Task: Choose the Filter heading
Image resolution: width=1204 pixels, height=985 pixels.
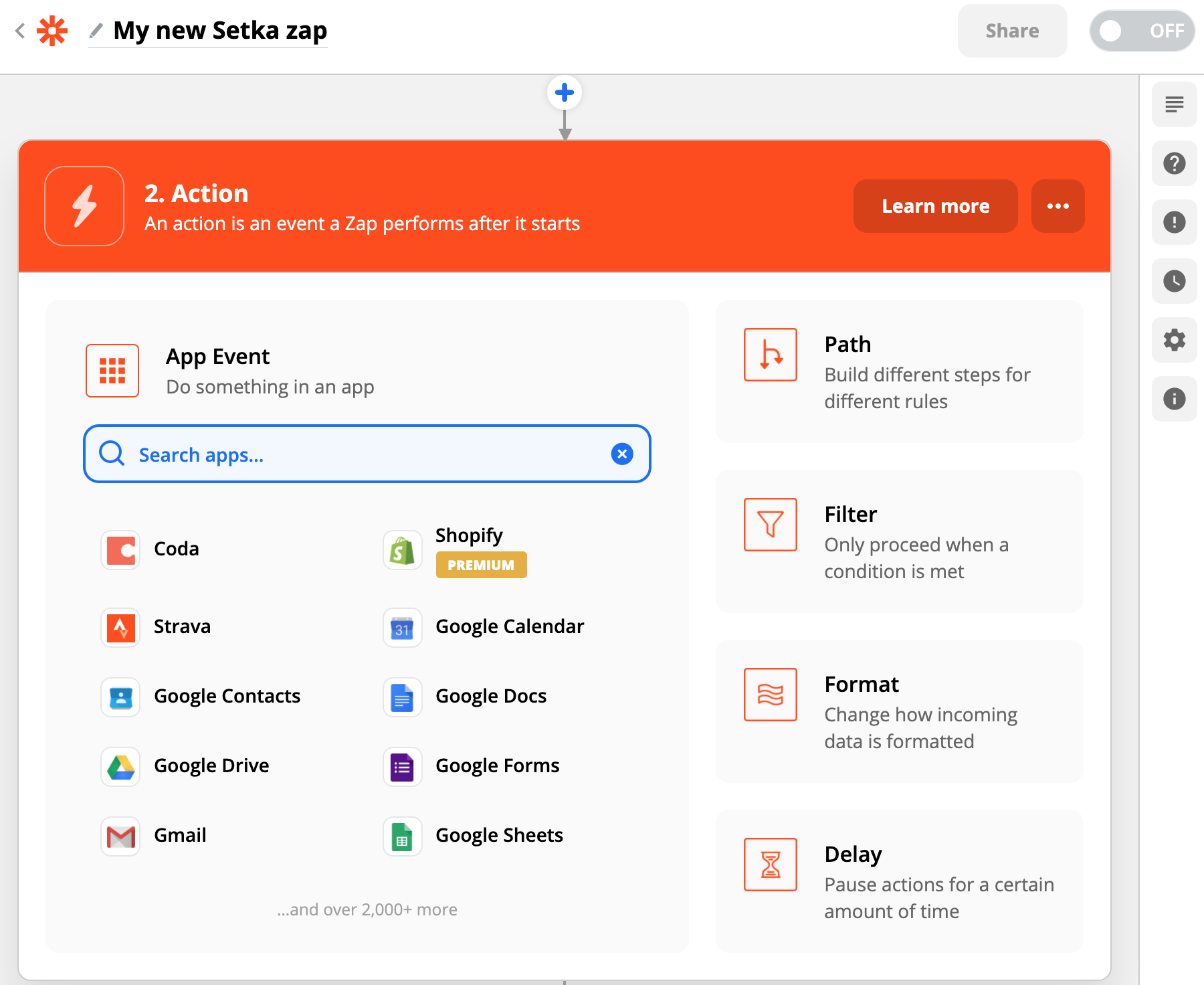Action: pos(850,515)
